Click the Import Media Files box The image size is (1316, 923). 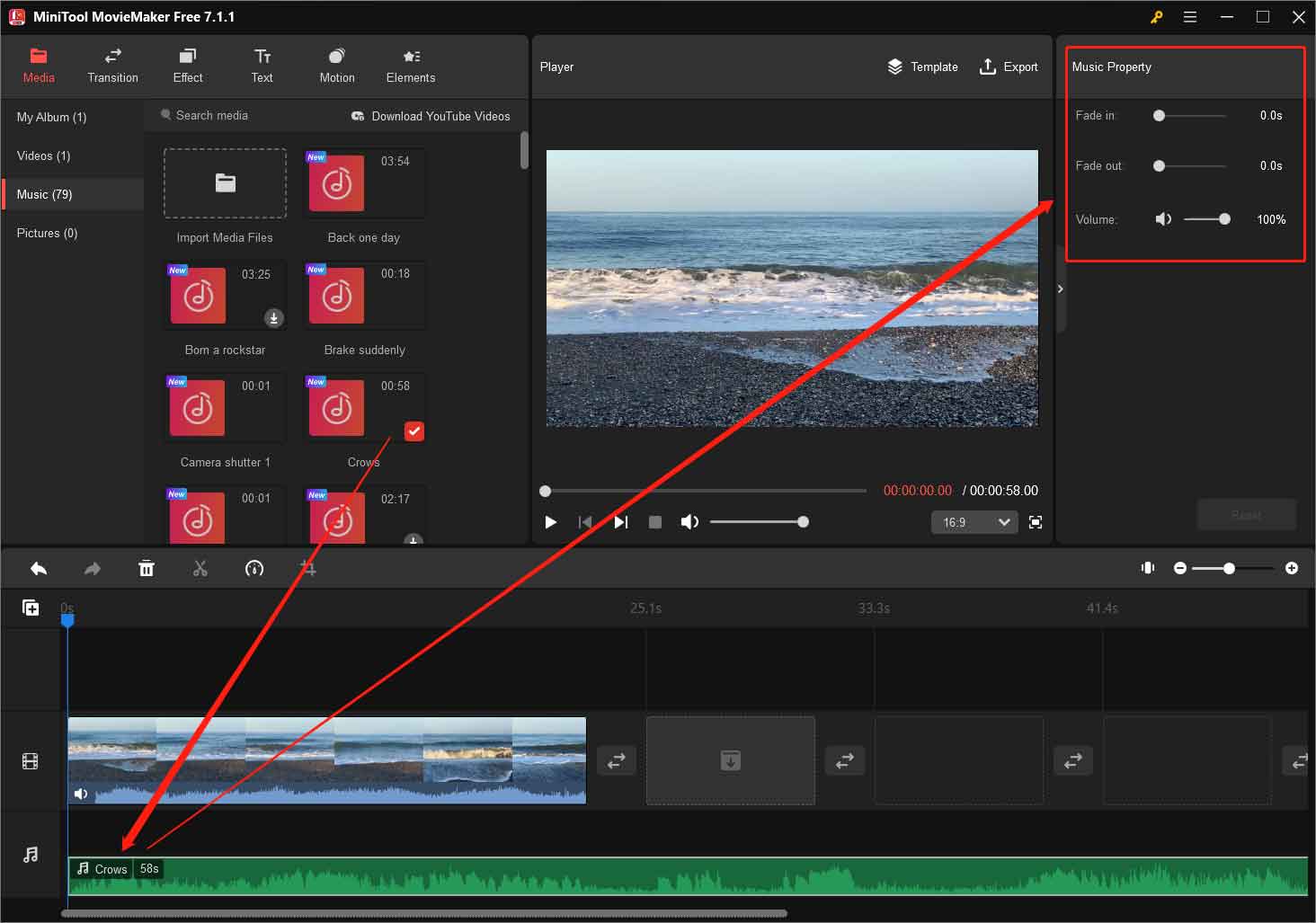click(225, 183)
